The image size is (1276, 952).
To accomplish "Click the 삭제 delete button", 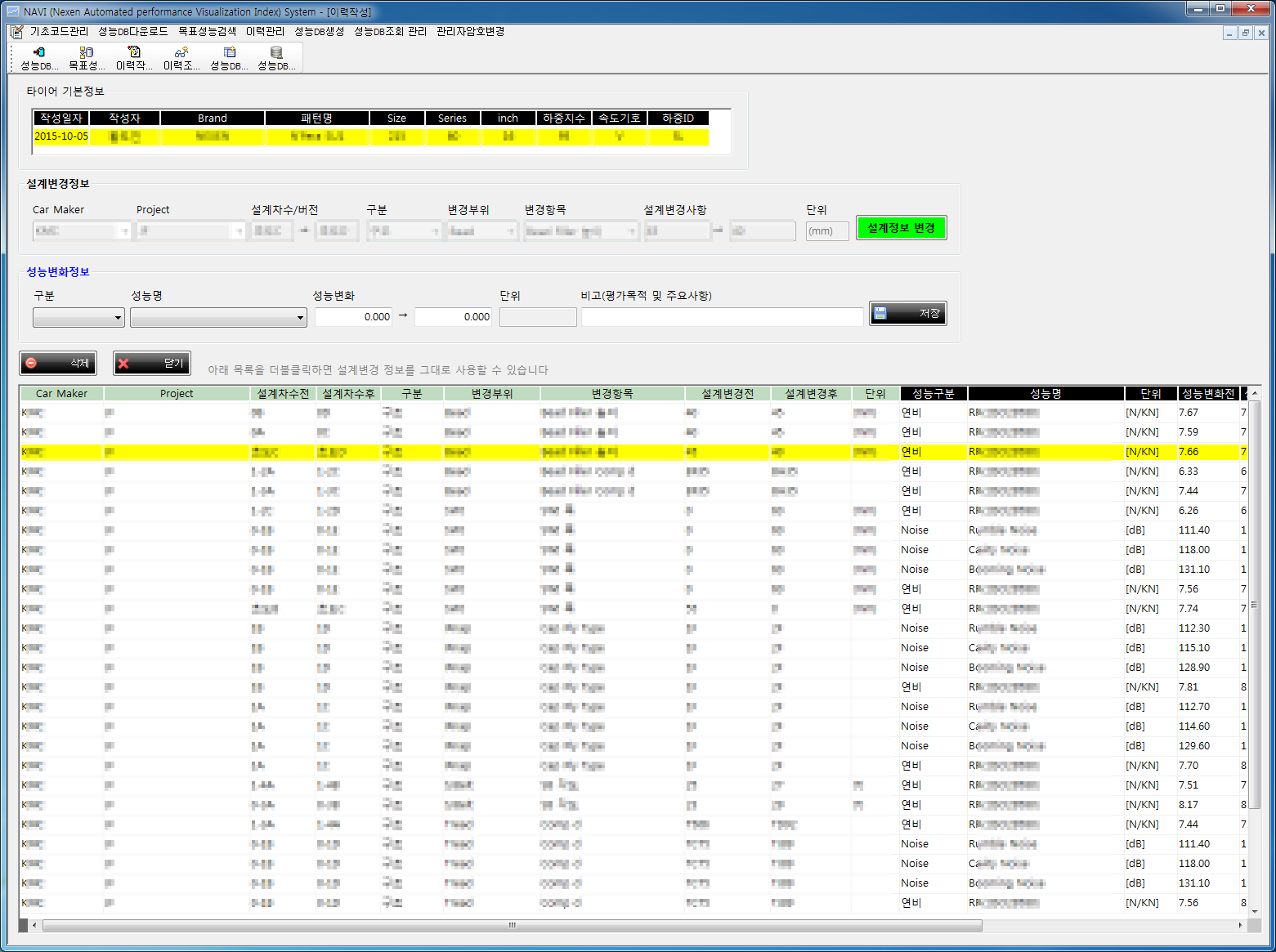I will pyautogui.click(x=58, y=363).
